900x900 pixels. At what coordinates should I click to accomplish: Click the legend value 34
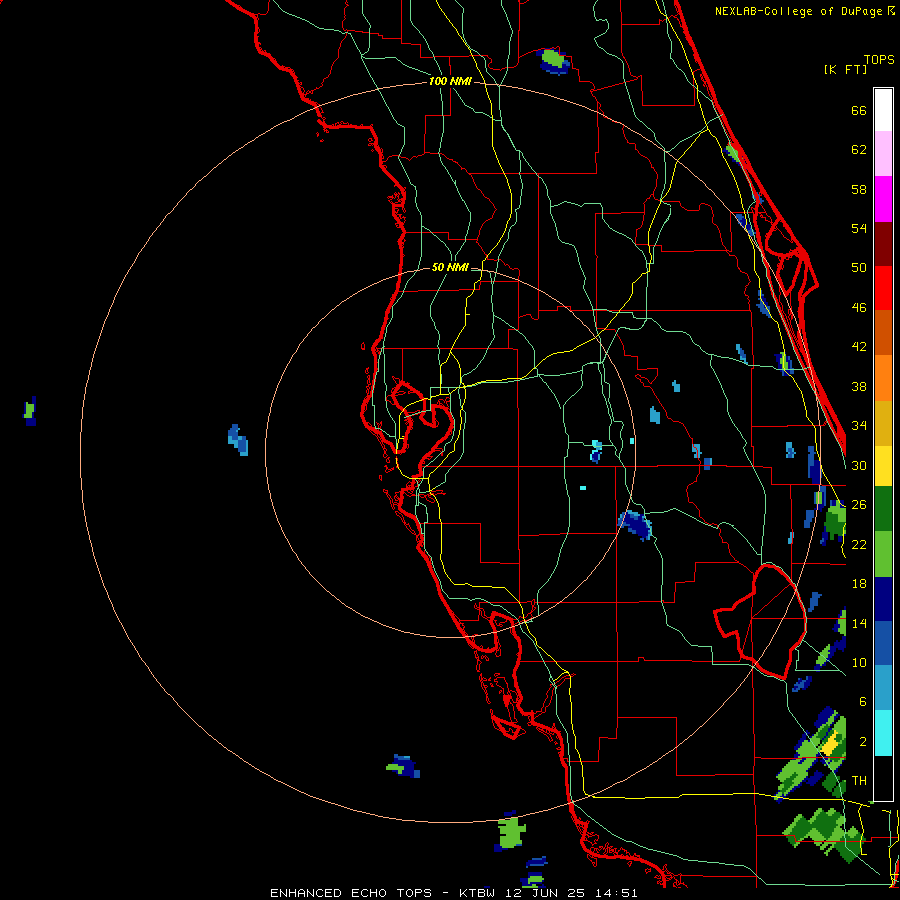pyautogui.click(x=859, y=425)
